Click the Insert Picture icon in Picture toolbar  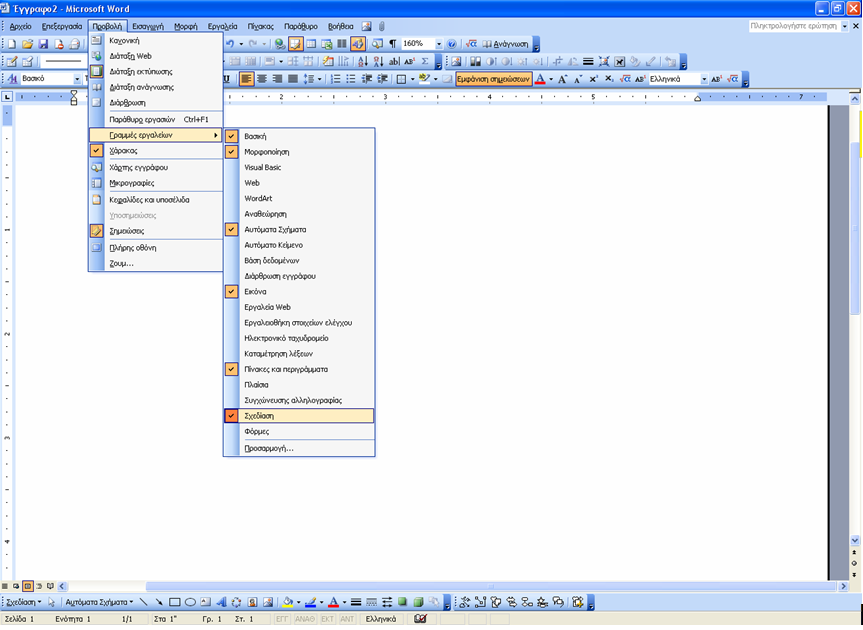[x=456, y=61]
